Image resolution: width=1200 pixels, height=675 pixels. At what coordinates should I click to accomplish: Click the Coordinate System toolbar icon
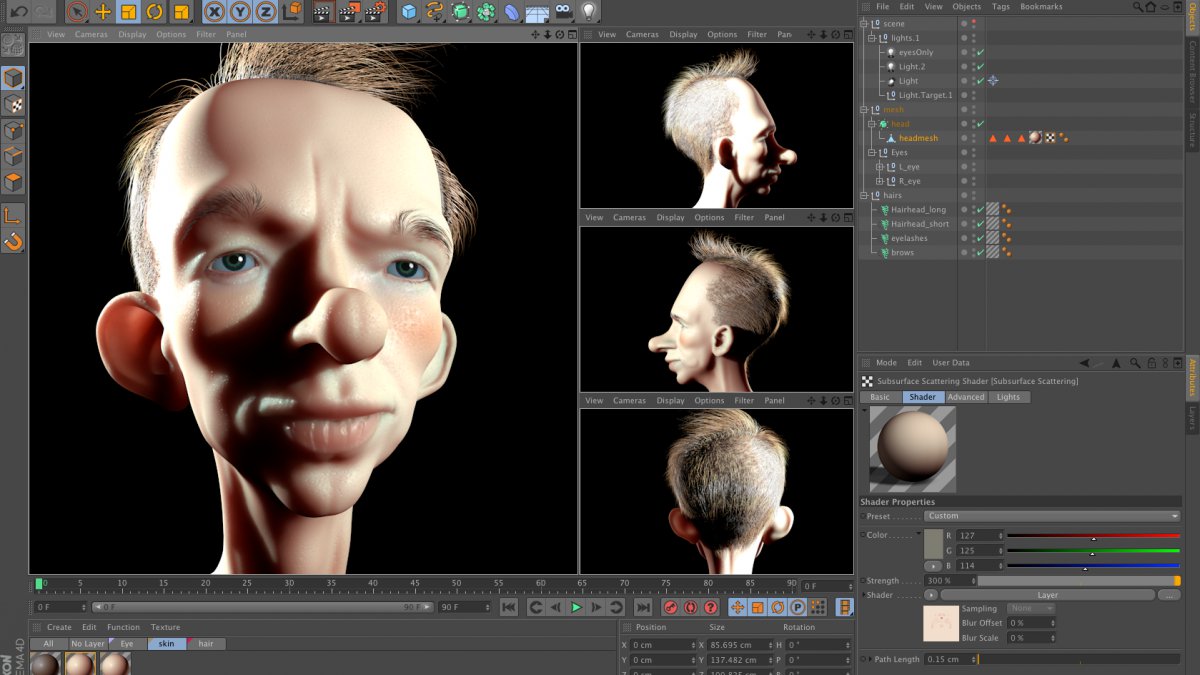(292, 12)
